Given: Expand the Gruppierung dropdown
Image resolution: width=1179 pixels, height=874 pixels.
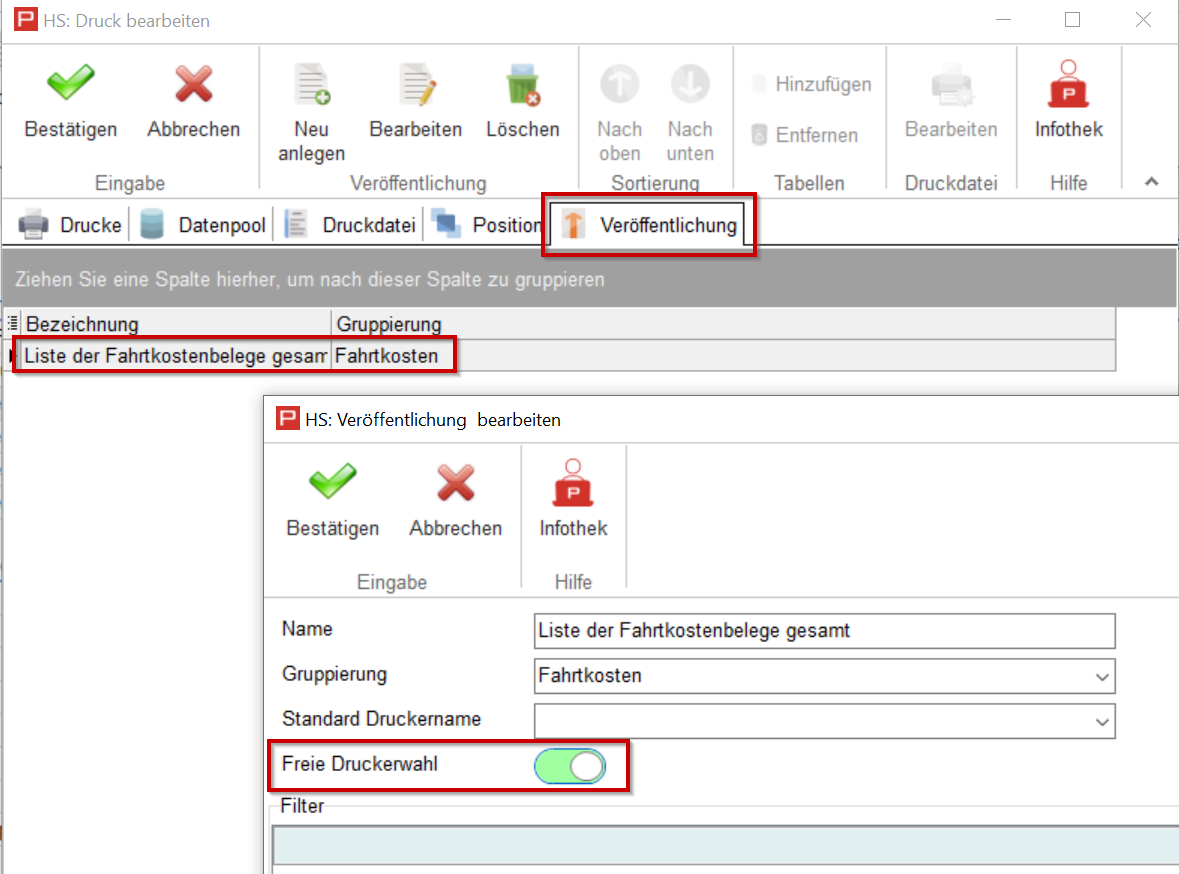Looking at the screenshot, I should (x=1102, y=677).
